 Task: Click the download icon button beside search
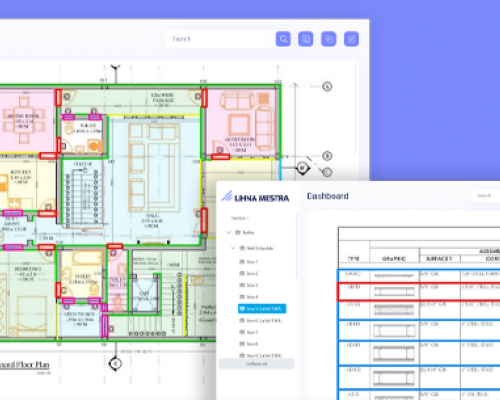(306, 39)
